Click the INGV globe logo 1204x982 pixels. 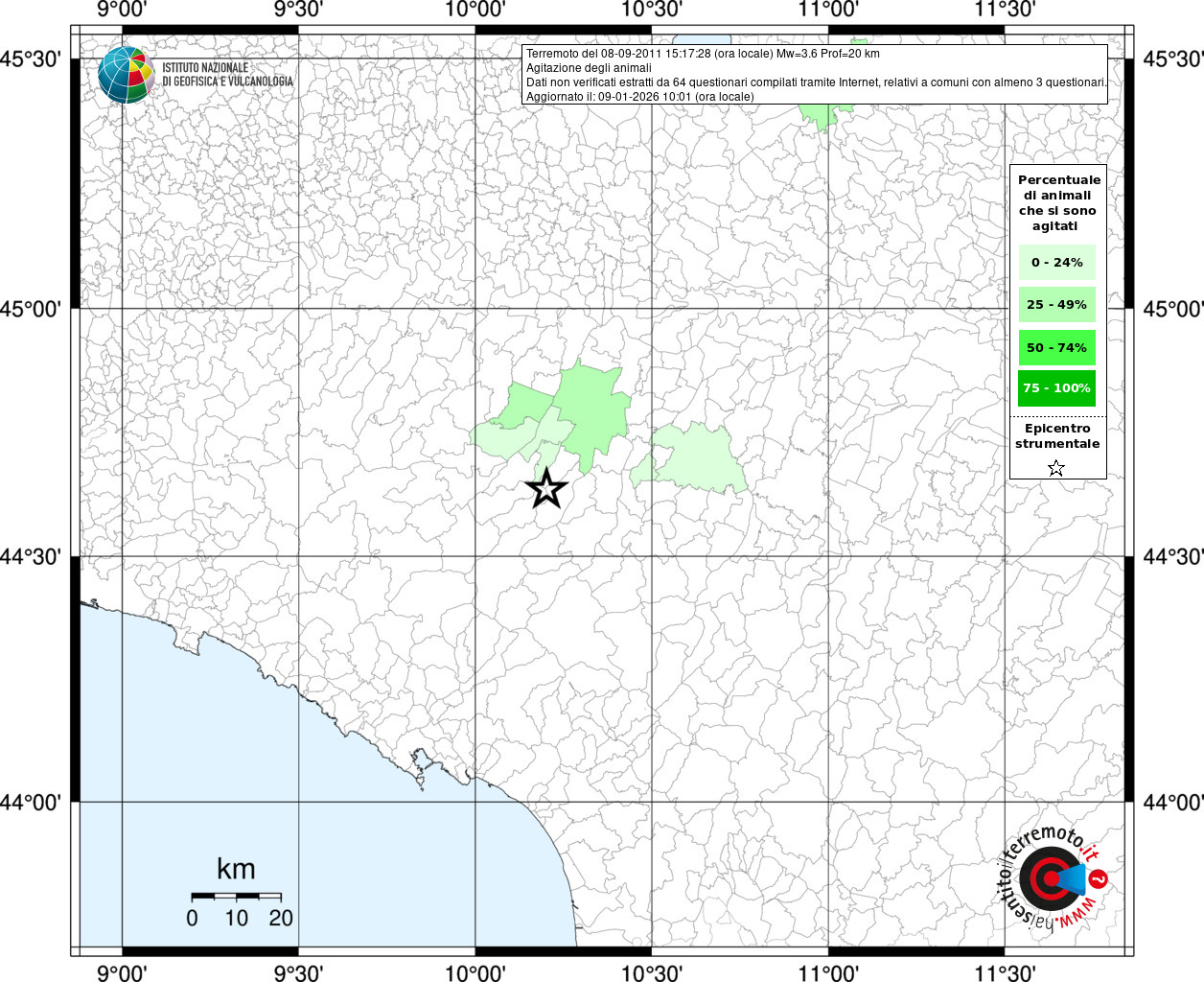coord(126,75)
